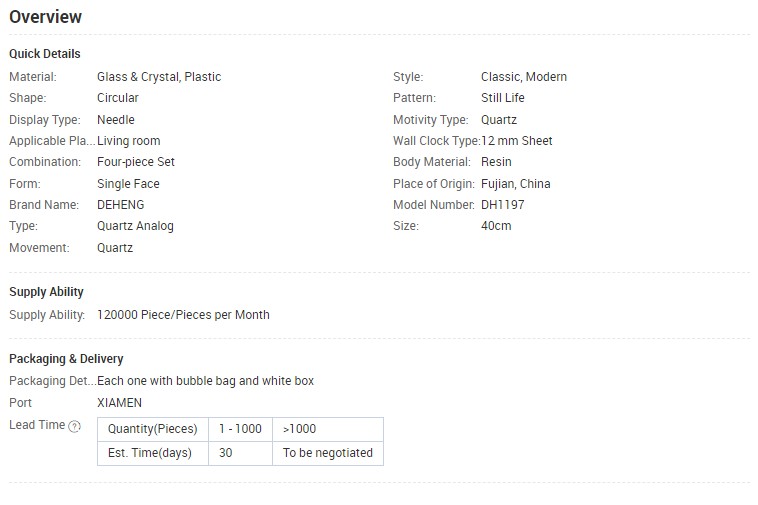Image resolution: width=758 pixels, height=505 pixels.
Task: Click the truncated Applicable Pla... label
Action: click(52, 141)
